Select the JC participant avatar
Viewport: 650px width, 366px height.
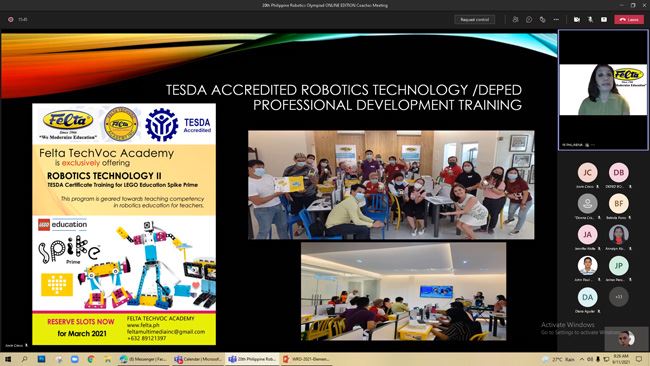point(587,172)
